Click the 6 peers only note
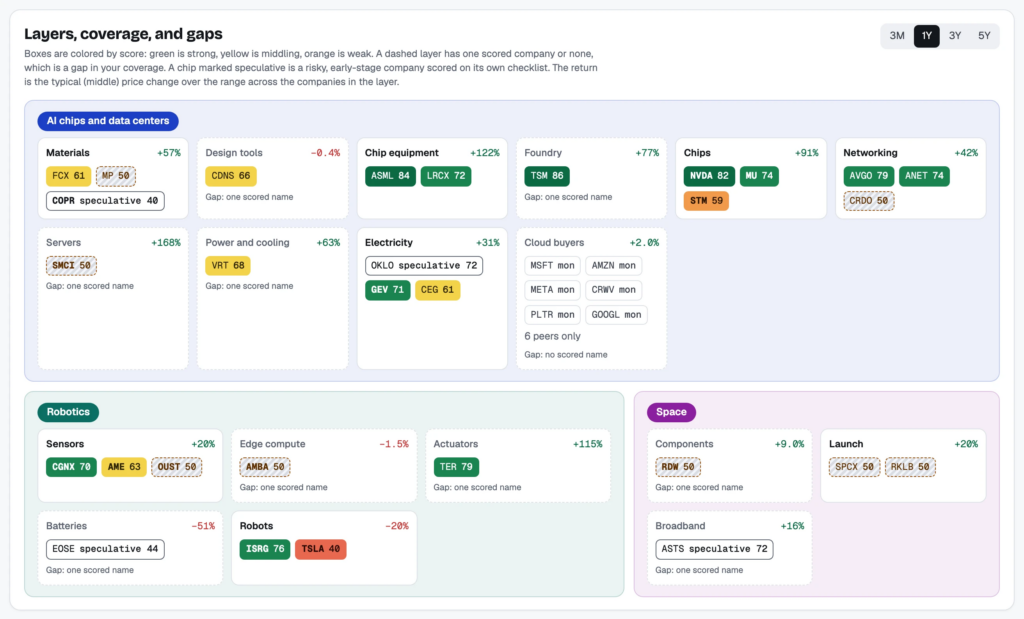Image resolution: width=1024 pixels, height=619 pixels. 552,336
